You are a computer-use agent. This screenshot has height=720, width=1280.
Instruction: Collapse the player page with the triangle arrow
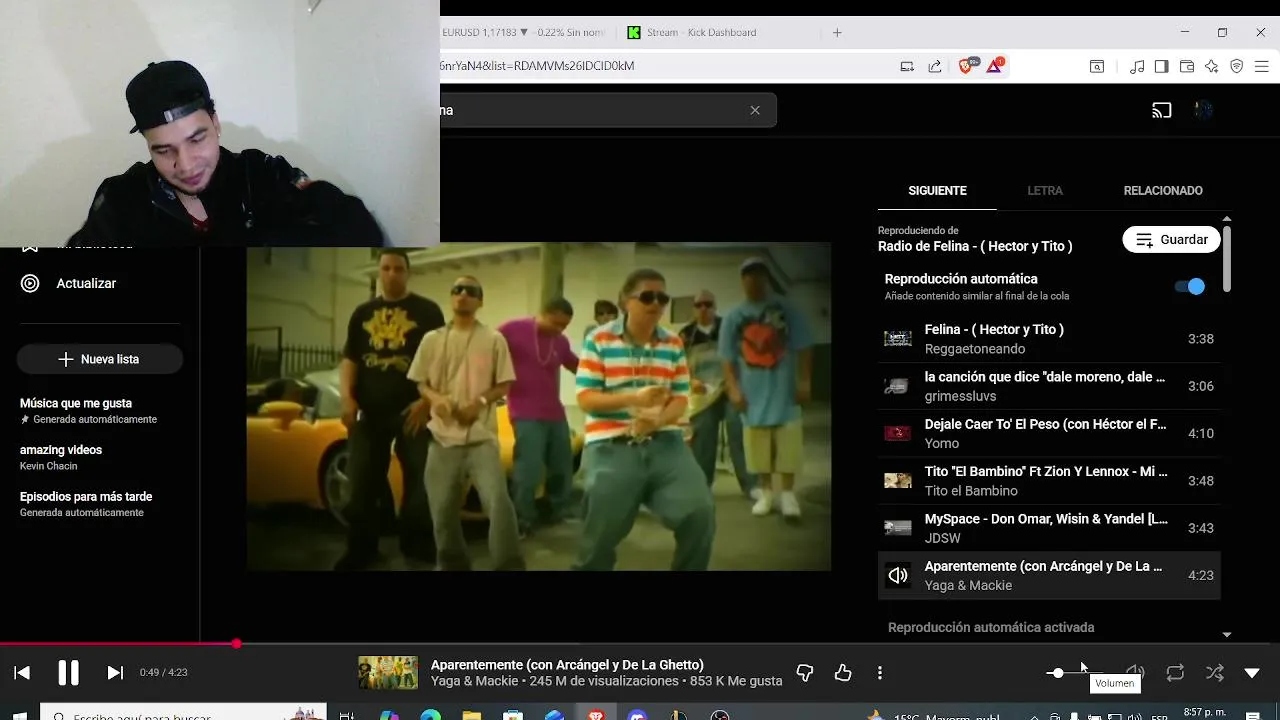coord(1252,673)
